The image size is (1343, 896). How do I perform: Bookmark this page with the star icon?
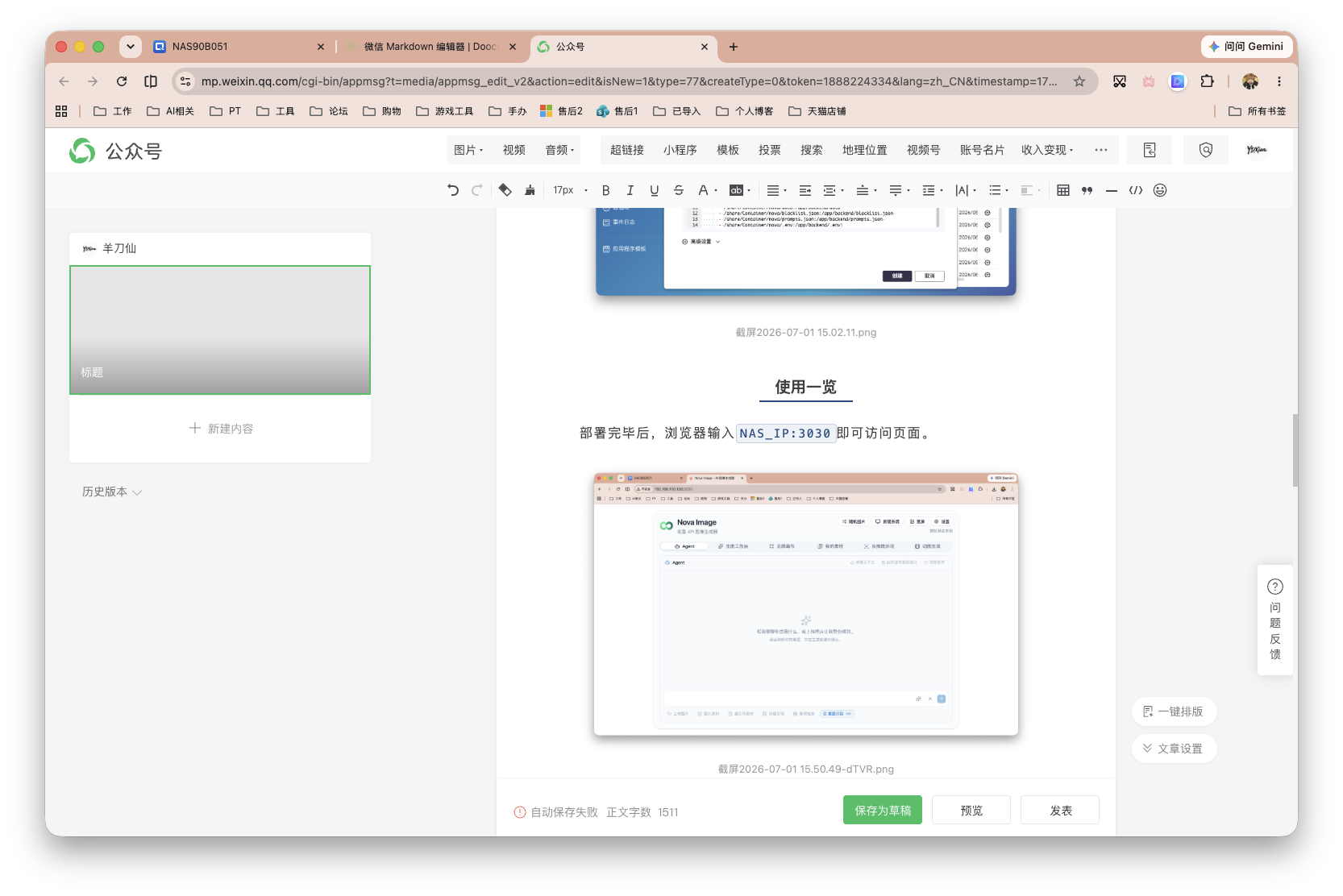[1079, 81]
